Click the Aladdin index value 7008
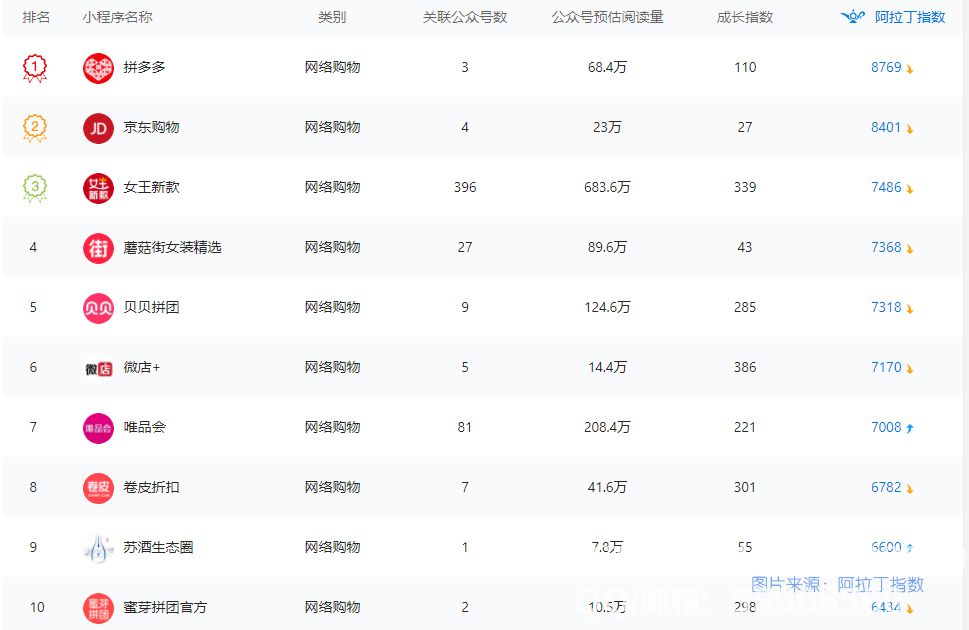Screen dimensions: 969x630 (886, 427)
